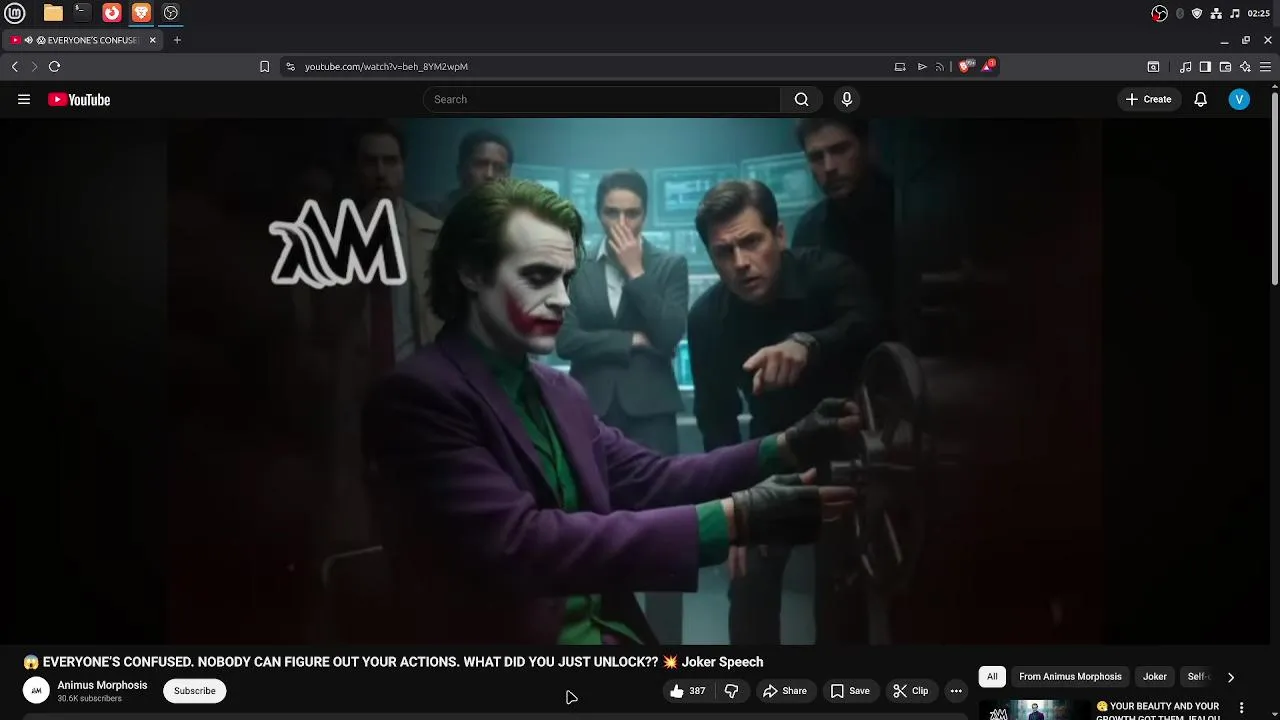
Task: Select the All filter chip
Action: [x=992, y=677]
